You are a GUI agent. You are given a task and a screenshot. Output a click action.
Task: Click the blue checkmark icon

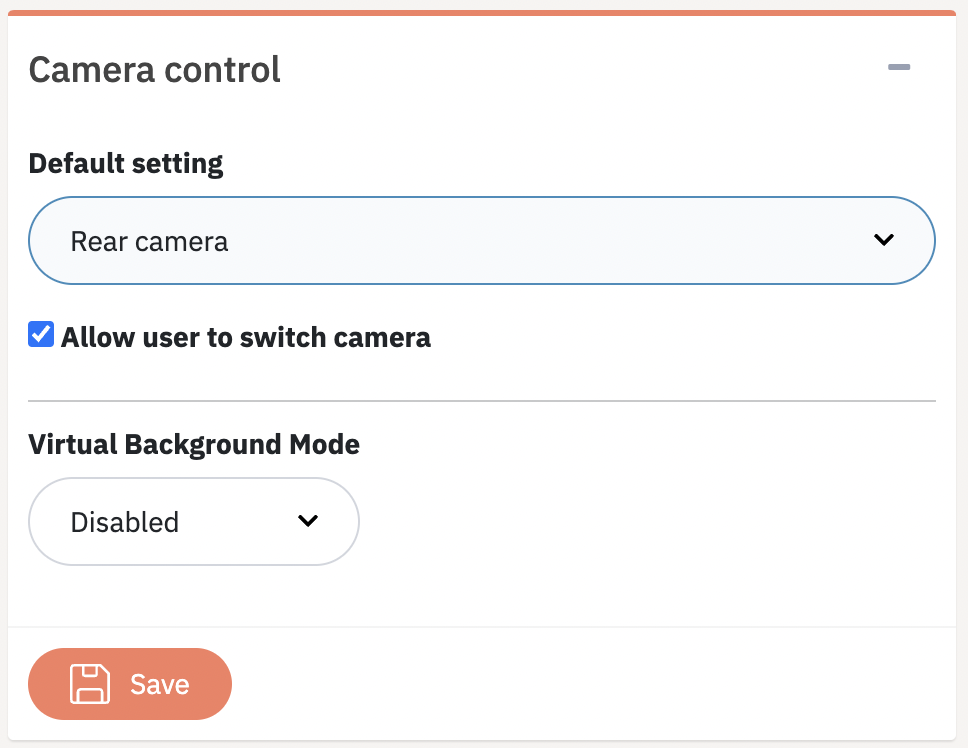[x=41, y=334]
